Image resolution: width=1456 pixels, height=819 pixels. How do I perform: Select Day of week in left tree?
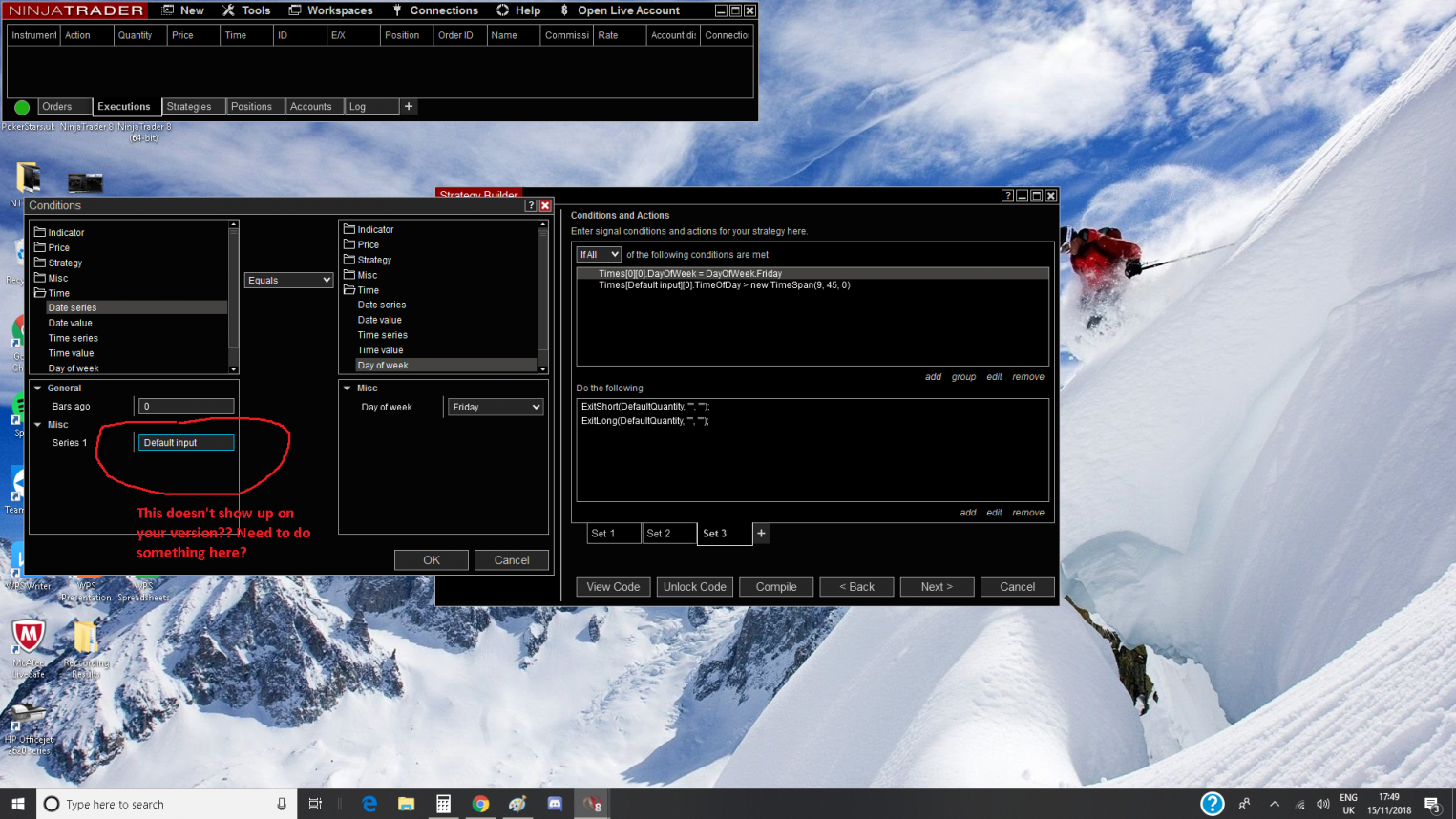pyautogui.click(x=74, y=368)
